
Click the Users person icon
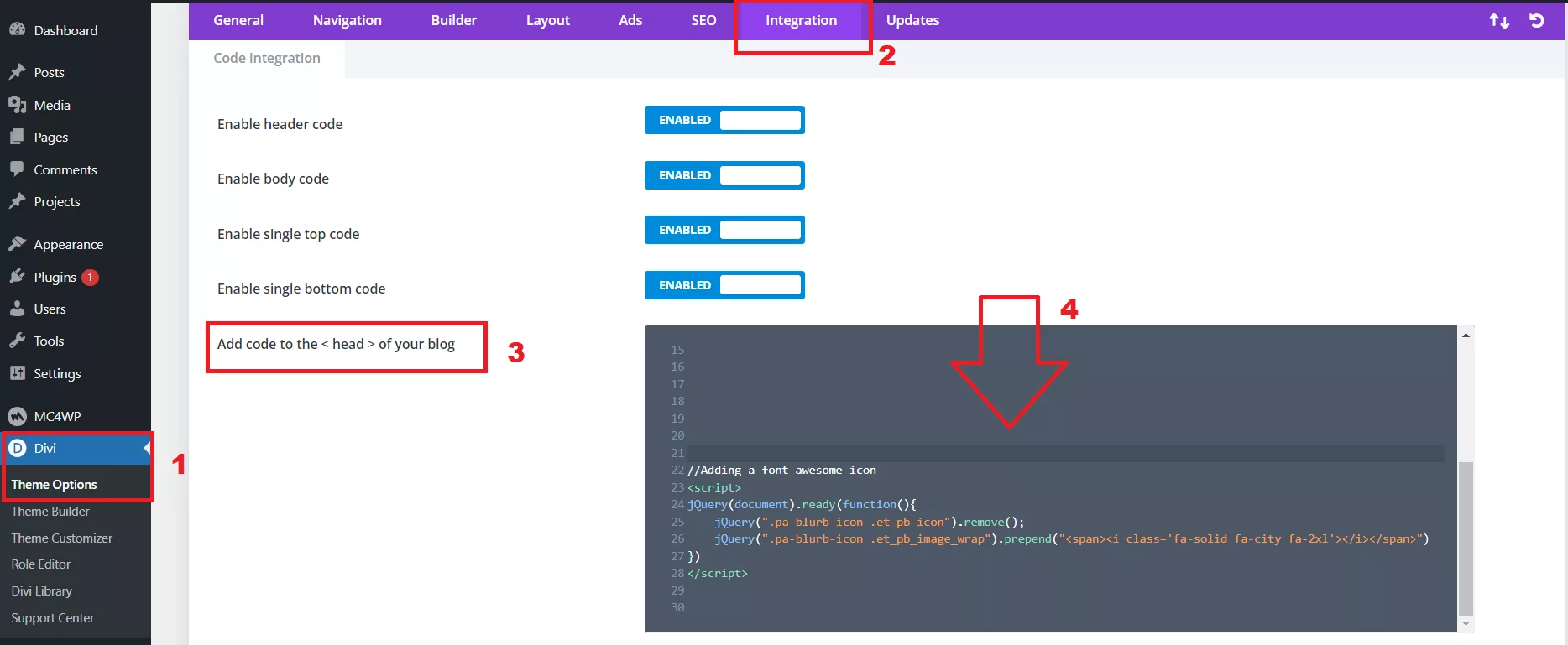(x=17, y=309)
